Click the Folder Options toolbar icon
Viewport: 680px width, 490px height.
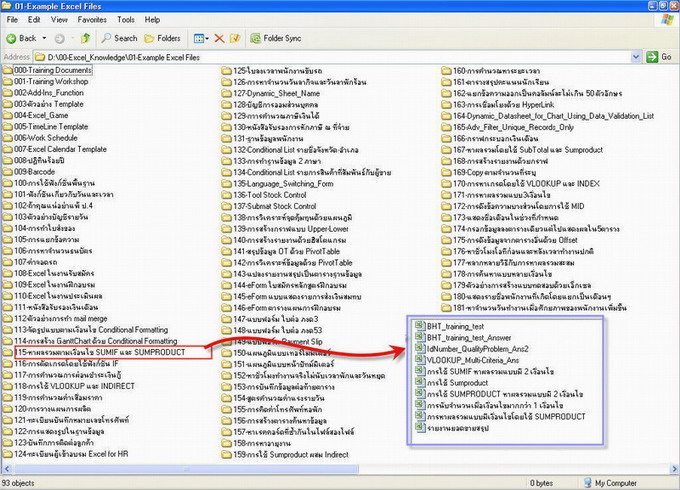tap(235, 39)
